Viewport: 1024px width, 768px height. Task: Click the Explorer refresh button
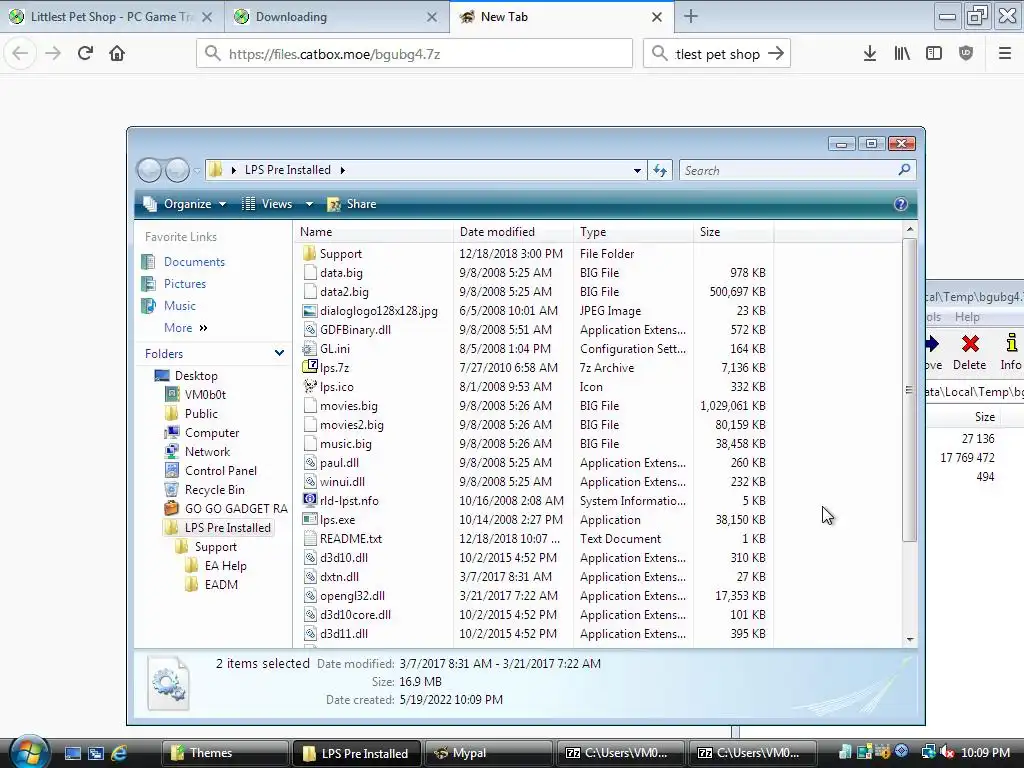[660, 170]
